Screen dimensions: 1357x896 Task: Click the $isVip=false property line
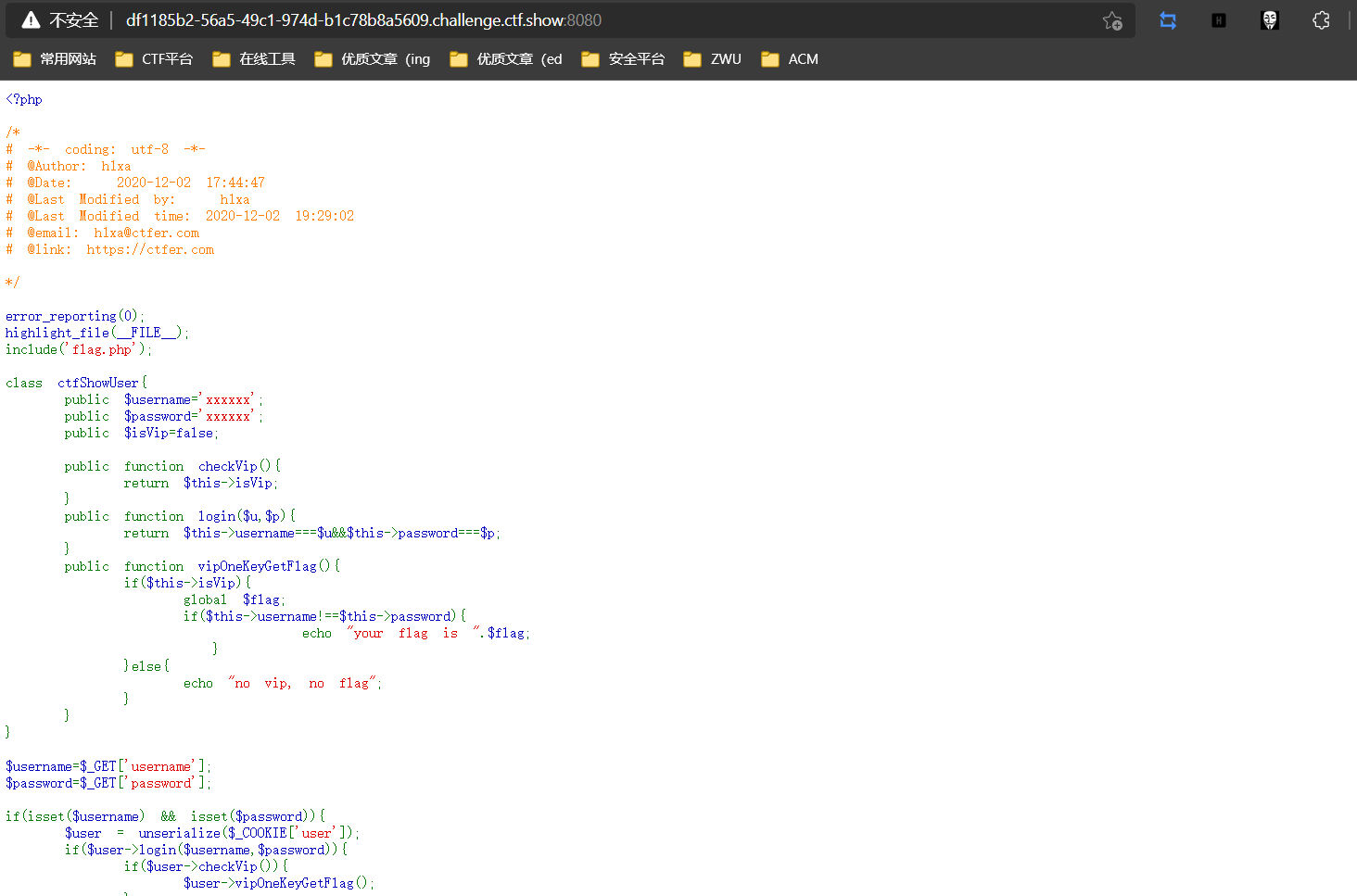(142, 433)
